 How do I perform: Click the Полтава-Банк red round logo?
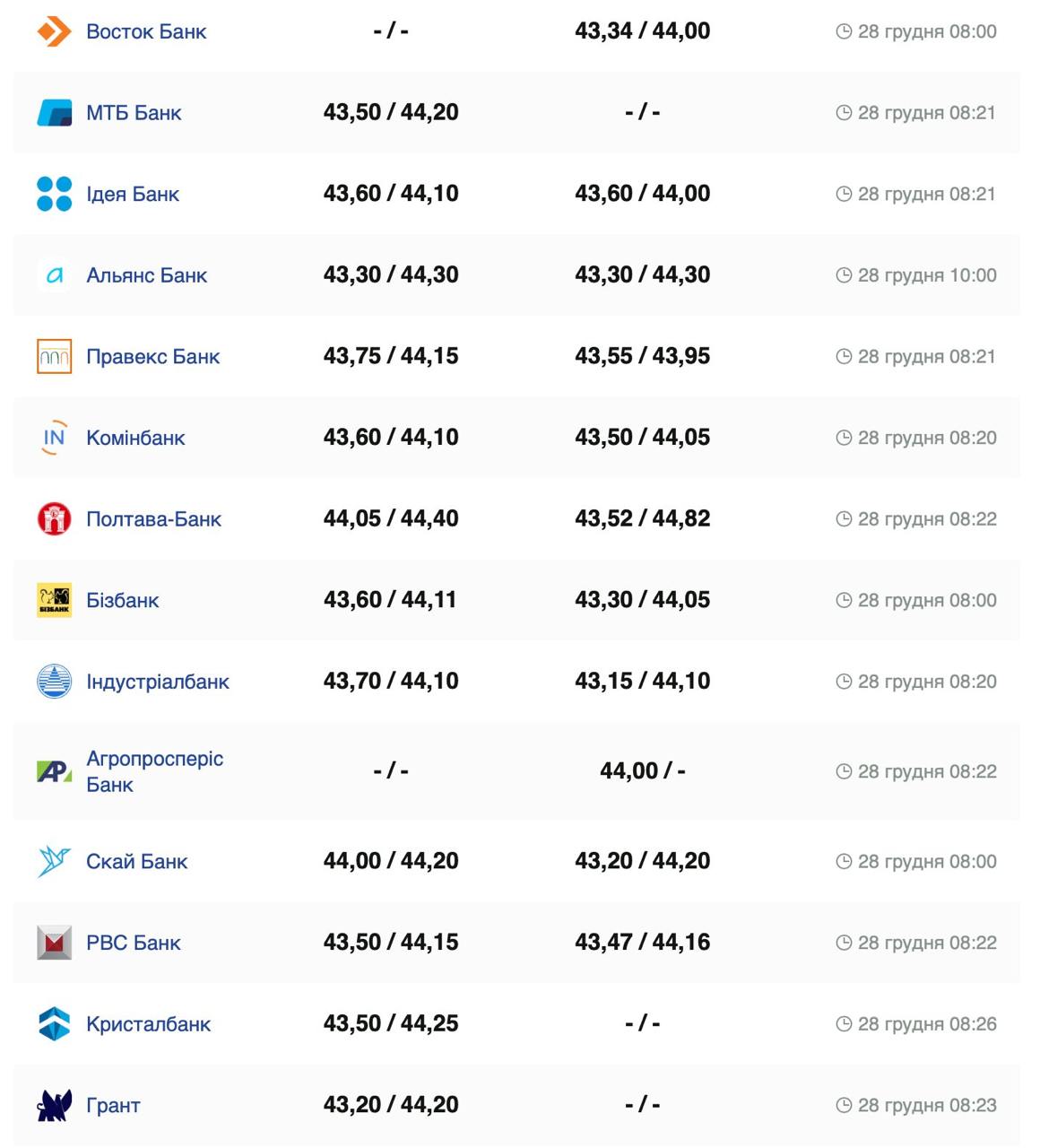[x=54, y=519]
